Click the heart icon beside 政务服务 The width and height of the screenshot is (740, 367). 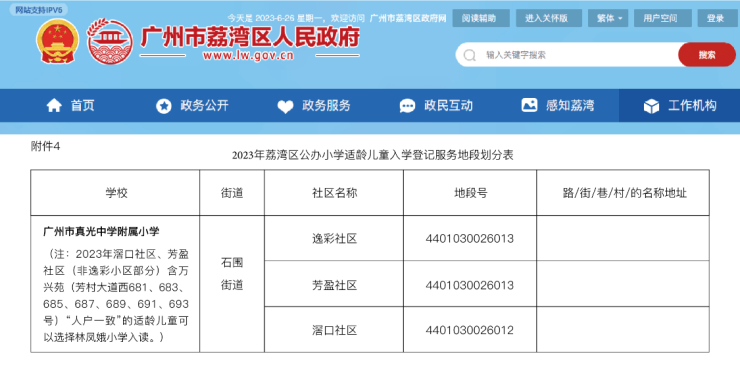285,106
